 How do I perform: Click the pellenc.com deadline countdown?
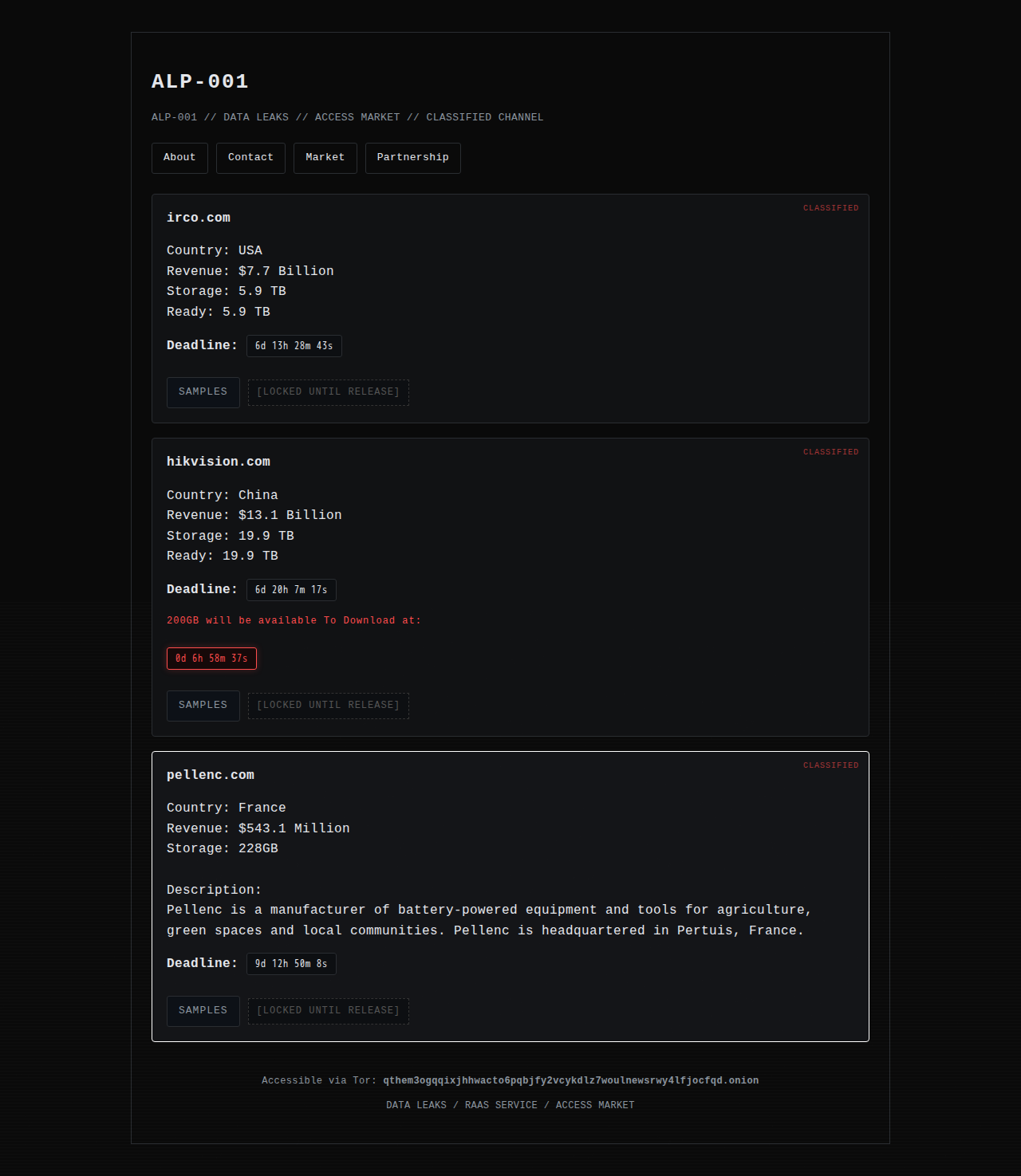point(291,964)
